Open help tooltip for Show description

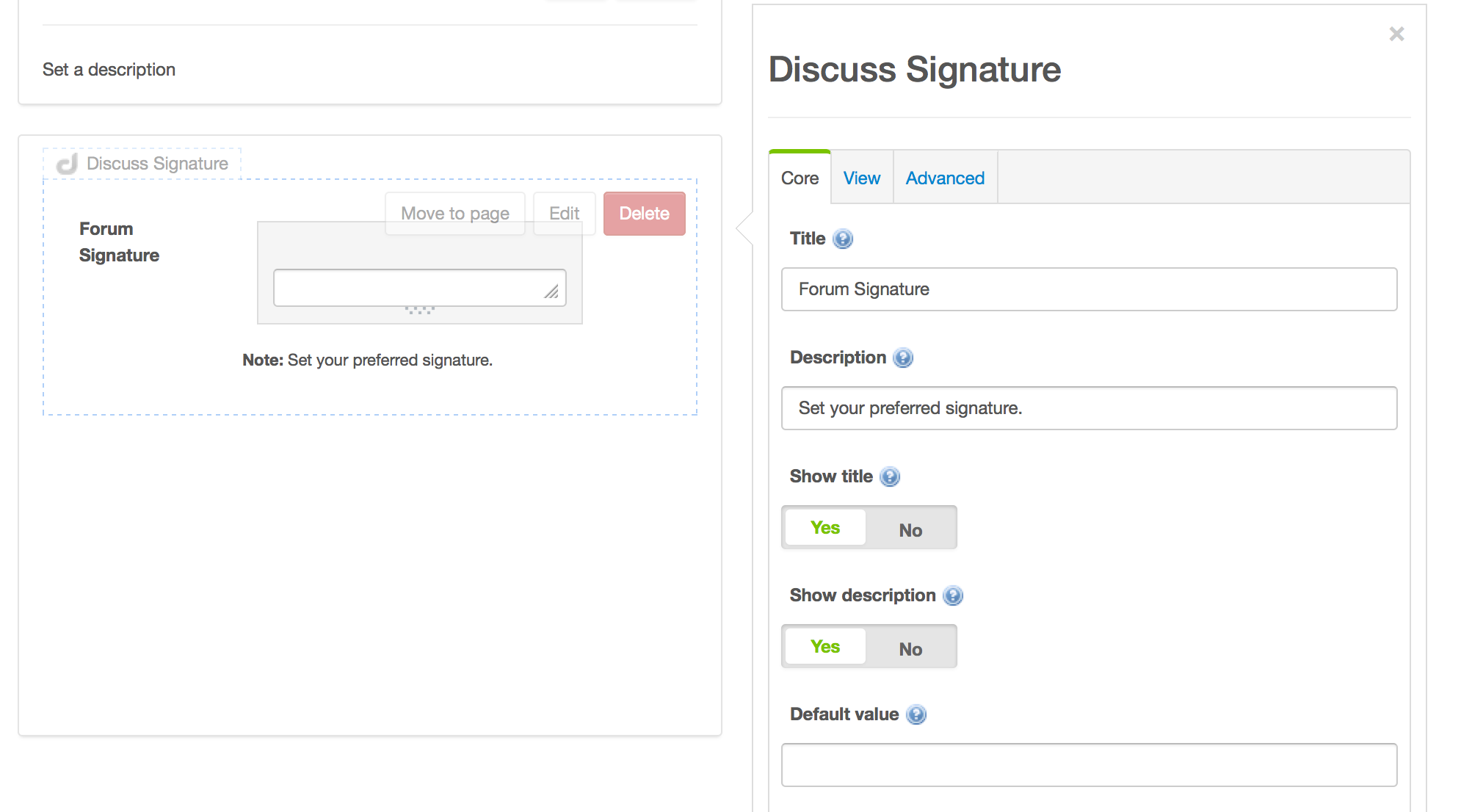953,596
